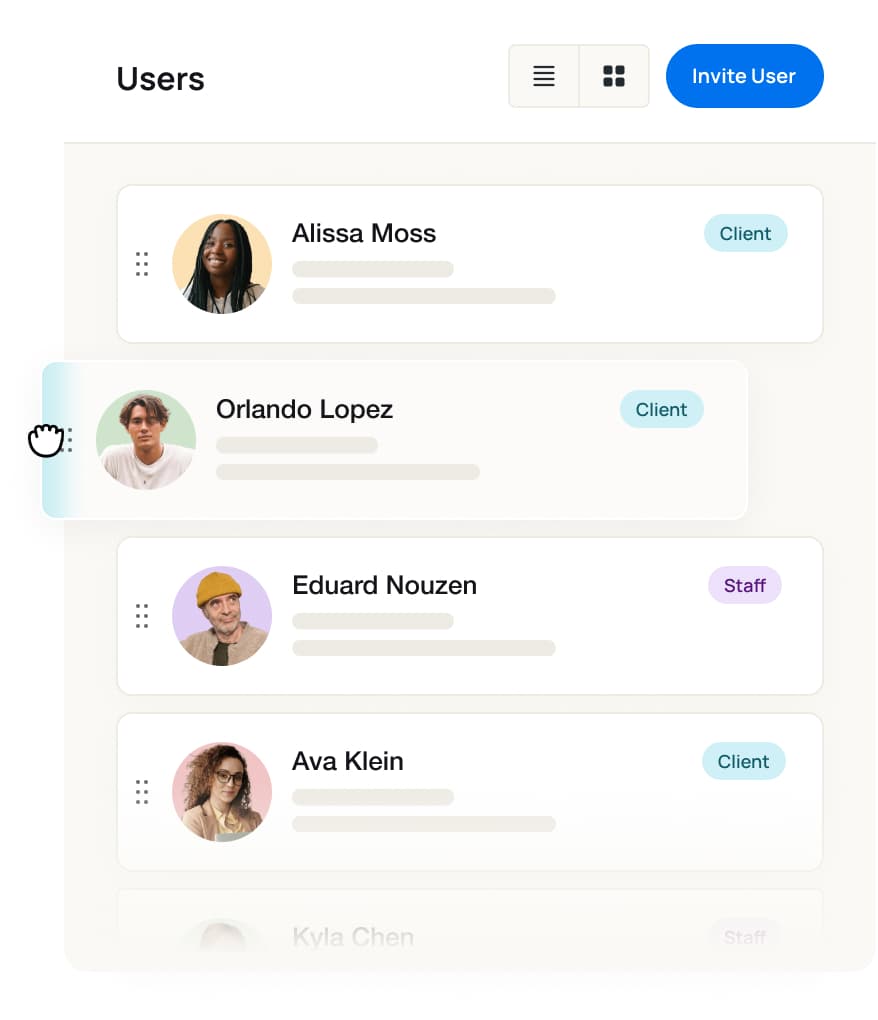Select Orlando Lopez's profile photo
Viewport: 878px width, 1020px height.
tap(146, 440)
